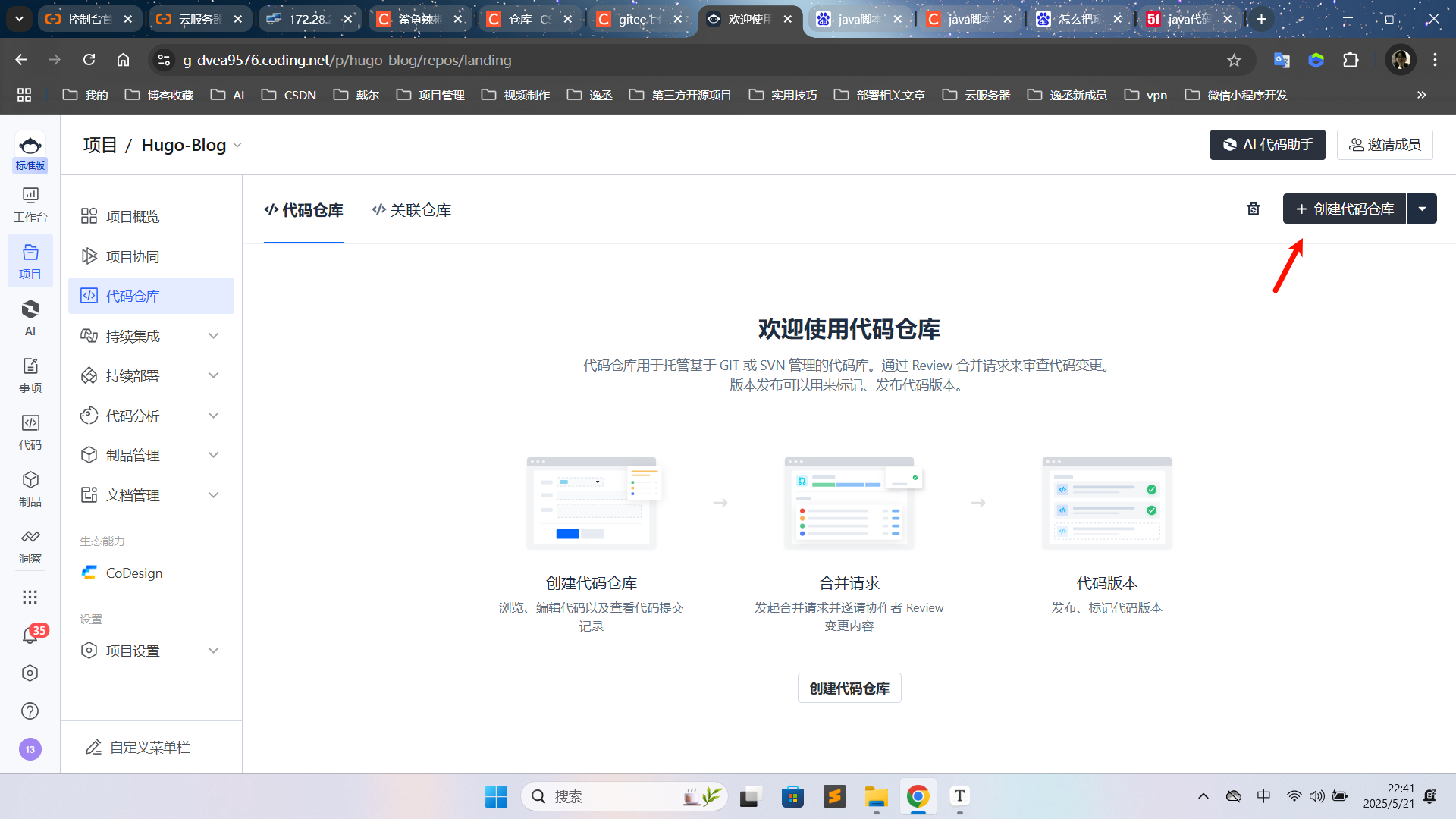Image resolution: width=1456 pixels, height=819 pixels.
Task: Open dropdown arrow beside 创建代码仓库
Action: coord(1422,209)
